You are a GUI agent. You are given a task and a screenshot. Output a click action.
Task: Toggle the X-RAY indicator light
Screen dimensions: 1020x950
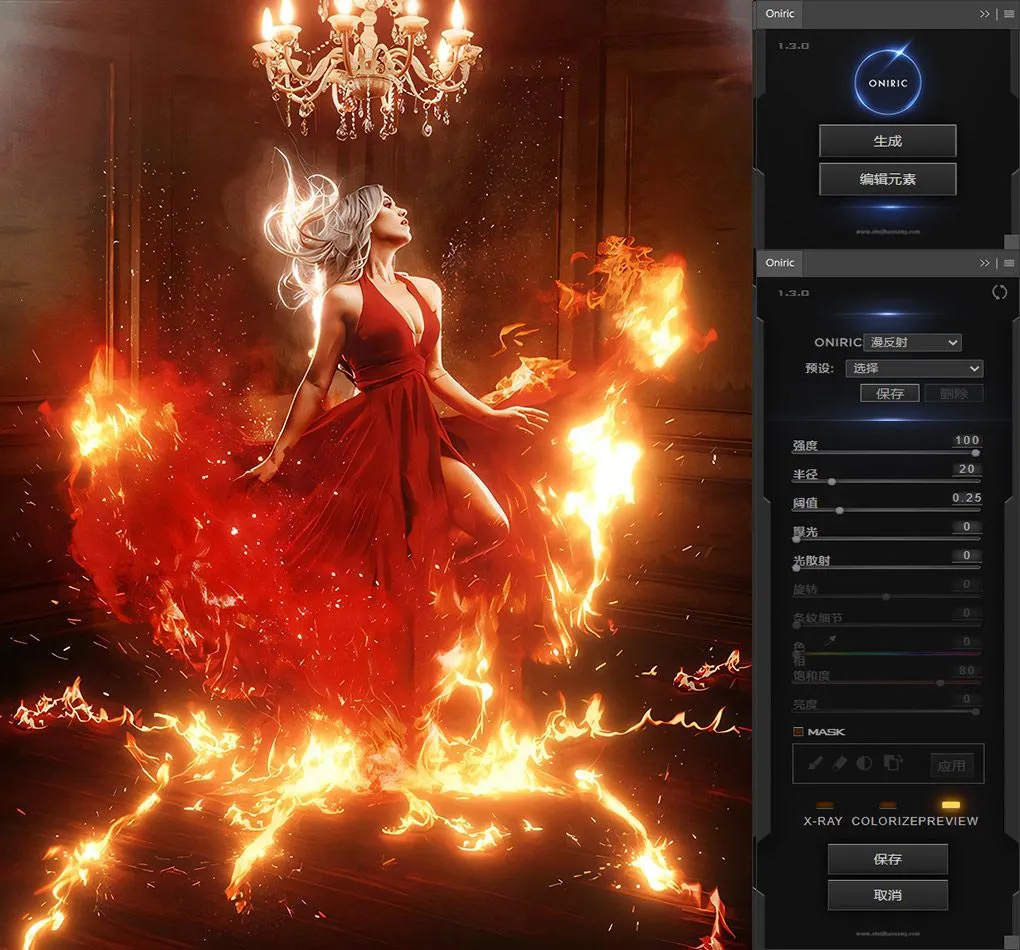click(x=824, y=804)
